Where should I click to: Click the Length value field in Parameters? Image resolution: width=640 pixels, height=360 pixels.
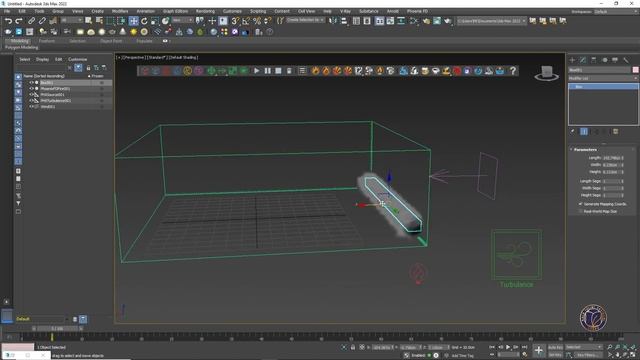pyautogui.click(x=611, y=158)
